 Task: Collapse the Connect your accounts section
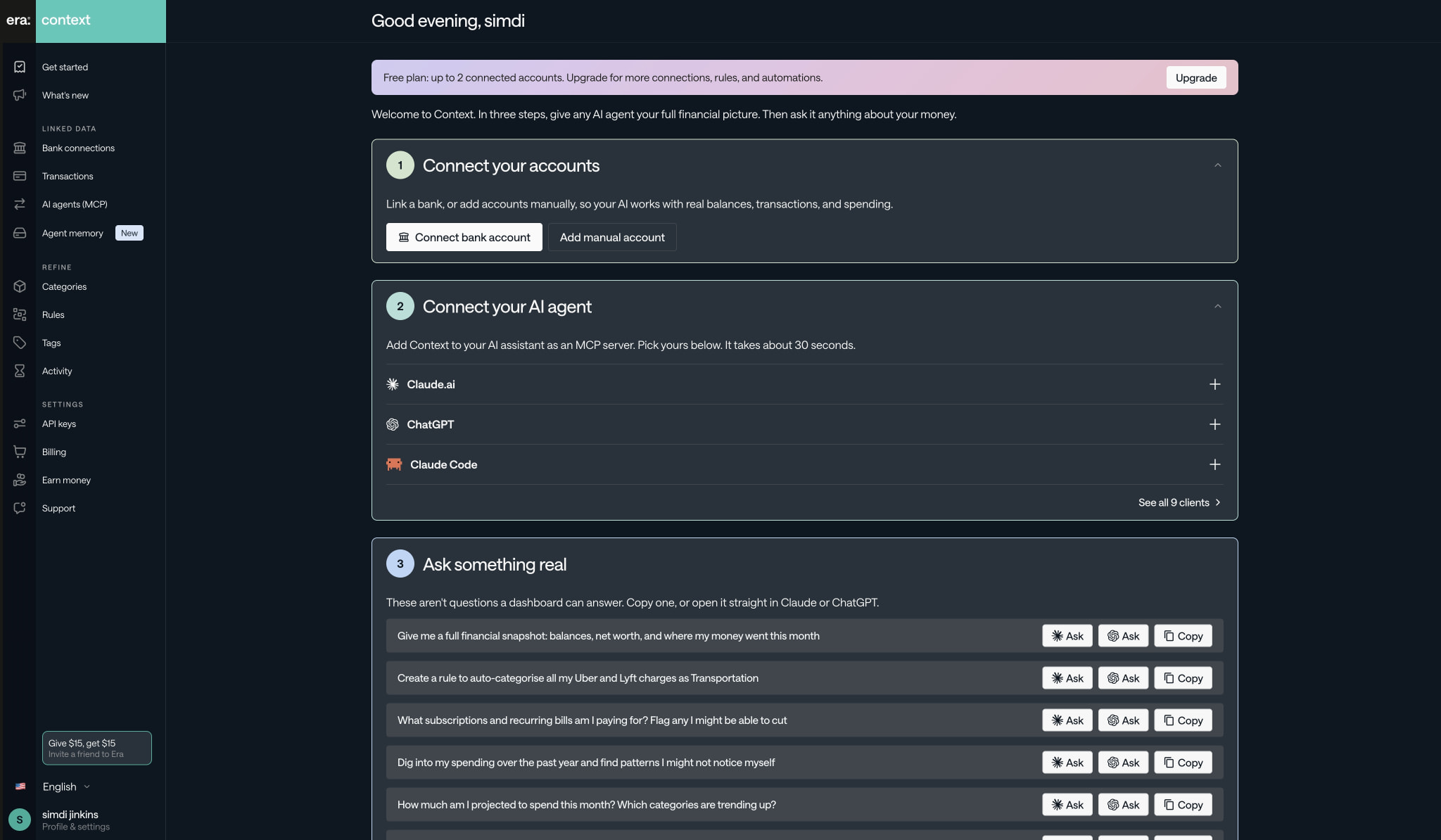point(1217,165)
